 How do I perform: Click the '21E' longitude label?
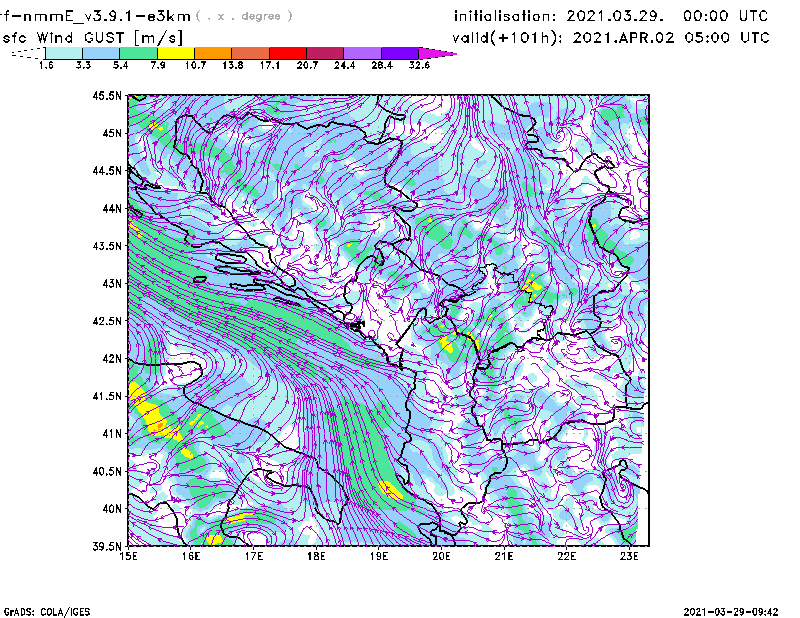pos(504,556)
